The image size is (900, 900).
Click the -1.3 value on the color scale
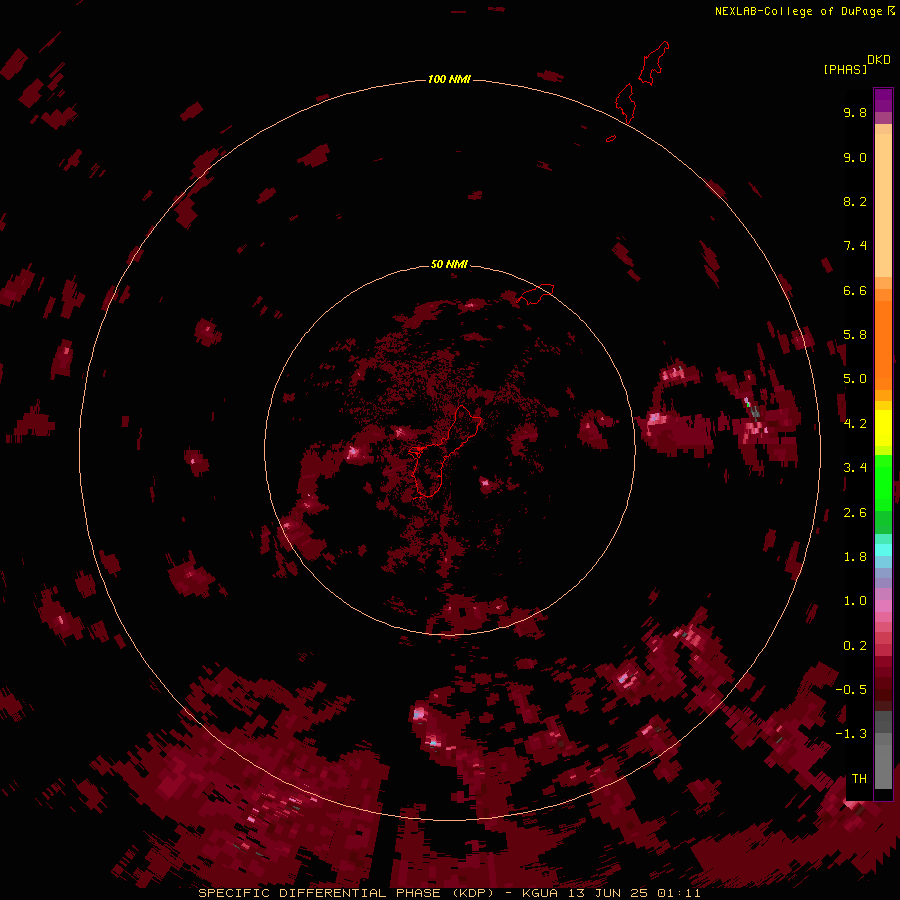[851, 734]
